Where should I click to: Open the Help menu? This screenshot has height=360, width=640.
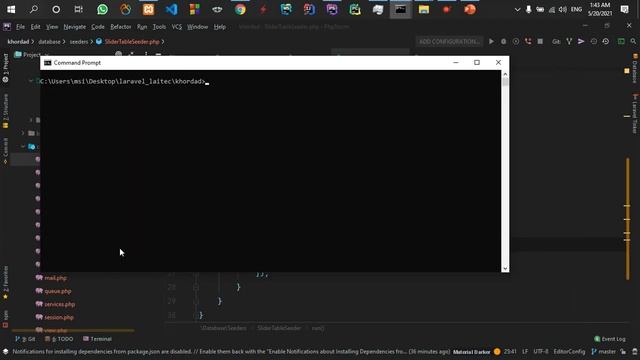(x=220, y=27)
